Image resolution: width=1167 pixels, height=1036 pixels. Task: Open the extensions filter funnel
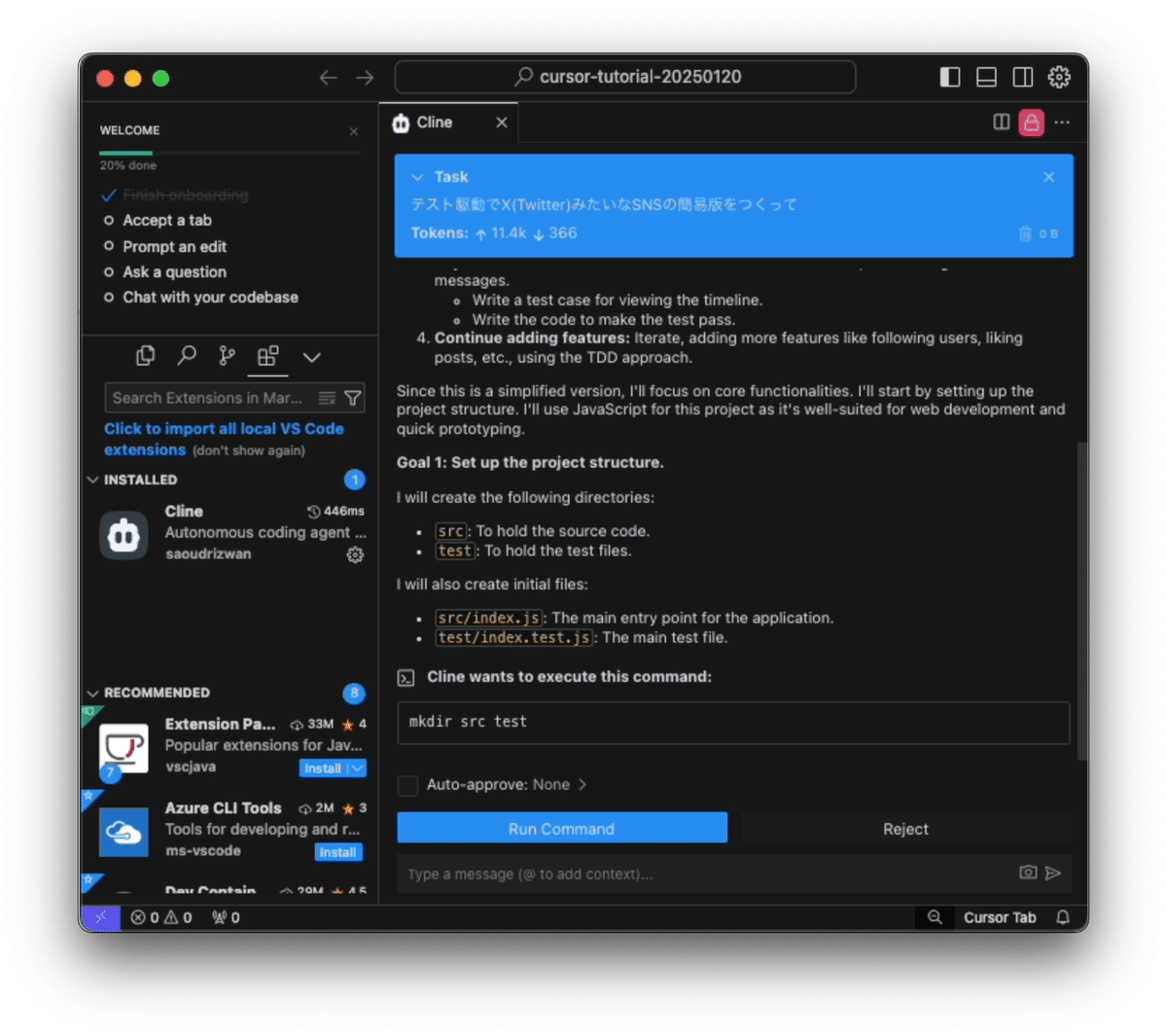353,398
